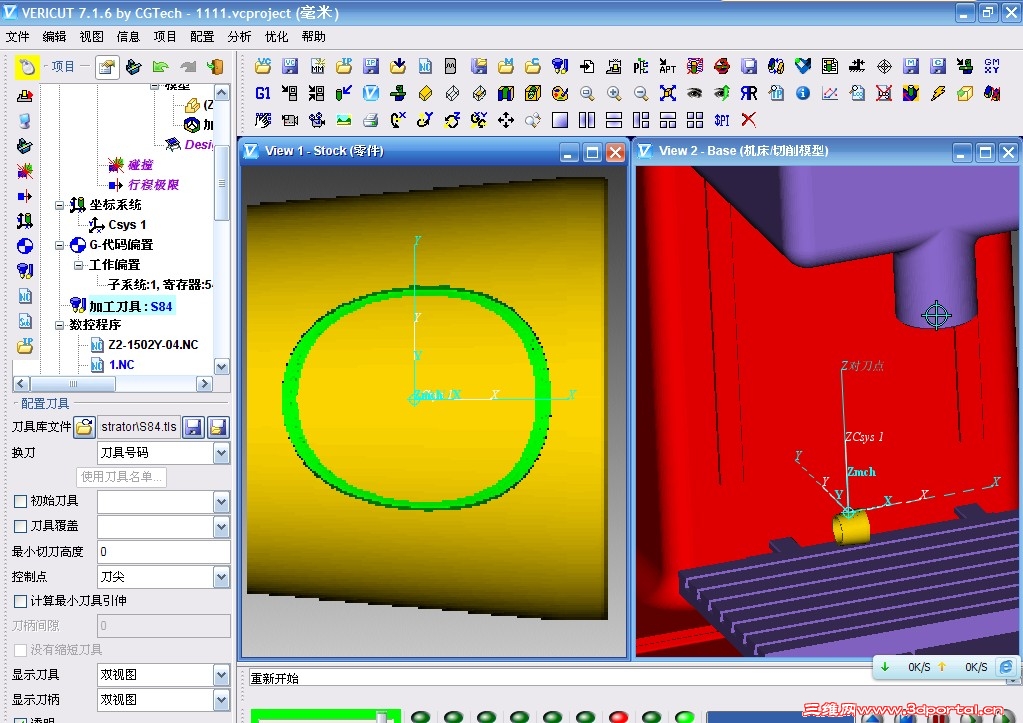Open the 初始刀具 dropdown list
The image size is (1023, 723).
tap(221, 502)
